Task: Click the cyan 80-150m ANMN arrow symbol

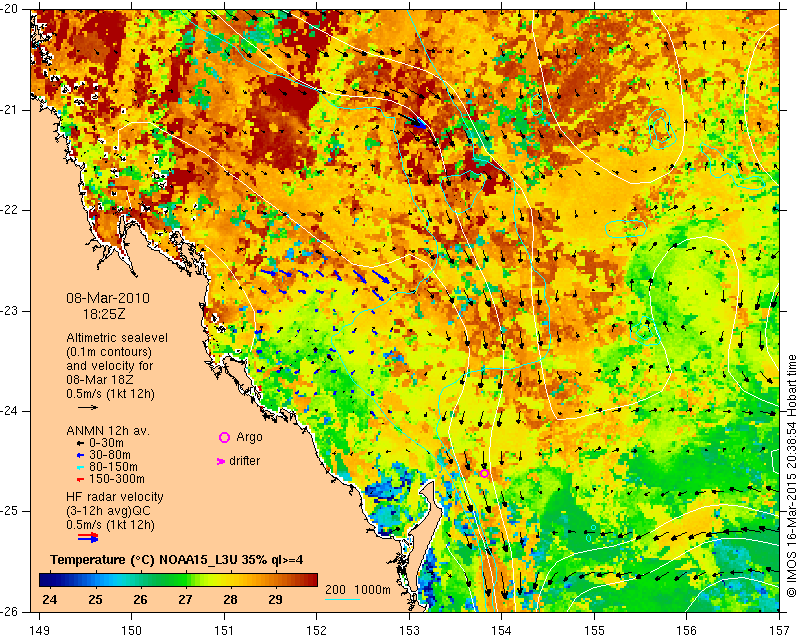Action: [80, 467]
